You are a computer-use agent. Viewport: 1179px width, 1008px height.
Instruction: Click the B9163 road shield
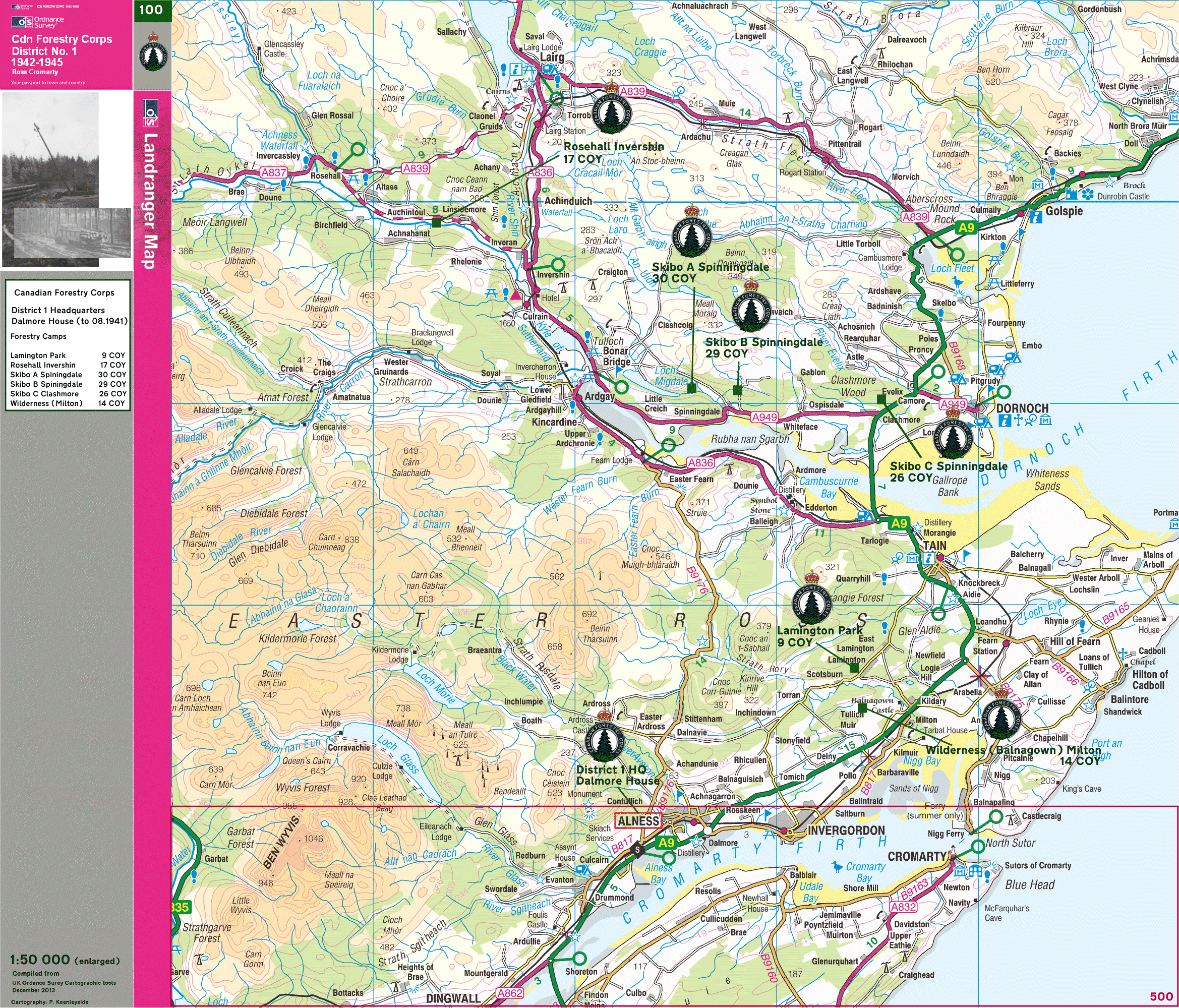[x=914, y=889]
